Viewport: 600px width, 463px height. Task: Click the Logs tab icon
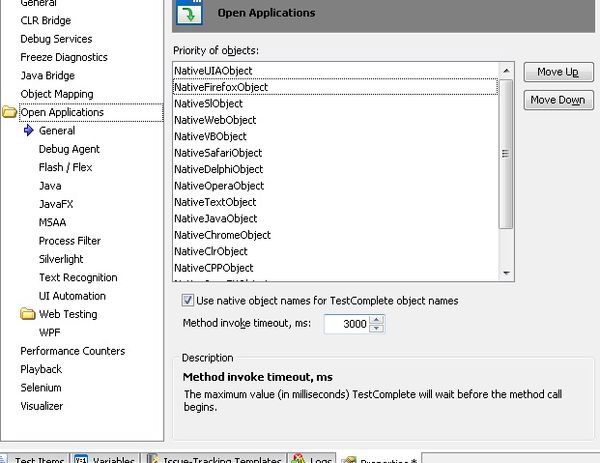click(x=297, y=459)
